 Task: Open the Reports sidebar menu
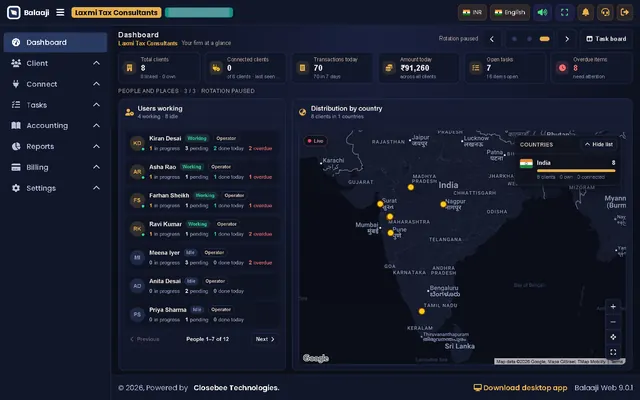click(55, 147)
